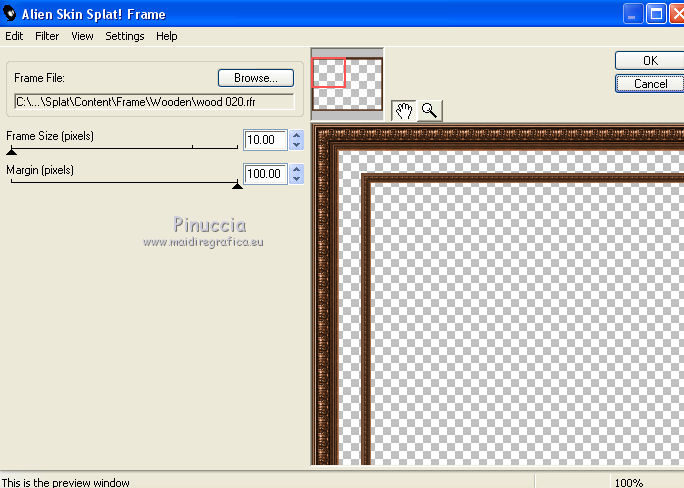Maximize the Splat! Frame window
Screen dimensions: 684x488
(x=656, y=14)
